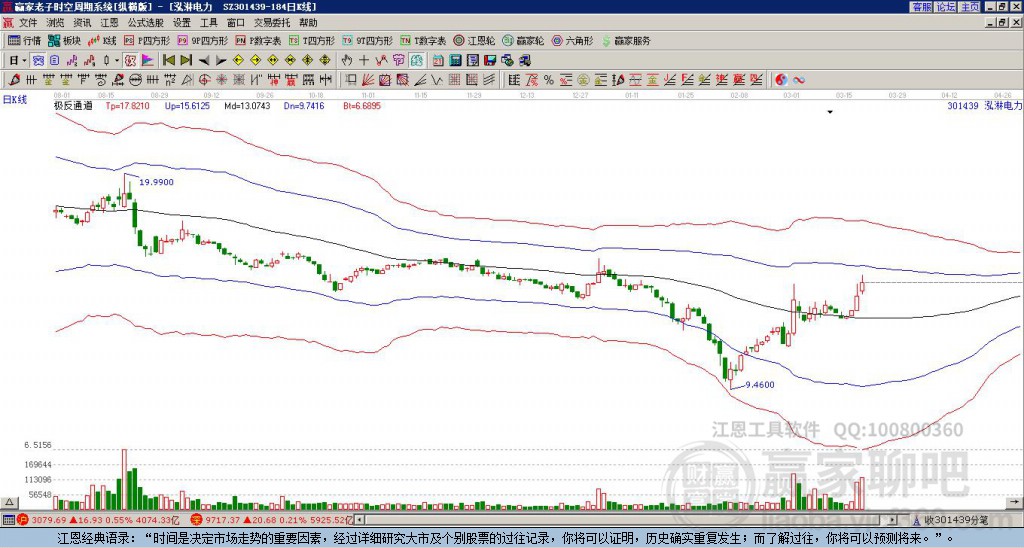Viewport: 1024px width, 548px height.
Task: Click the flag marker icon
Action: click(148, 61)
